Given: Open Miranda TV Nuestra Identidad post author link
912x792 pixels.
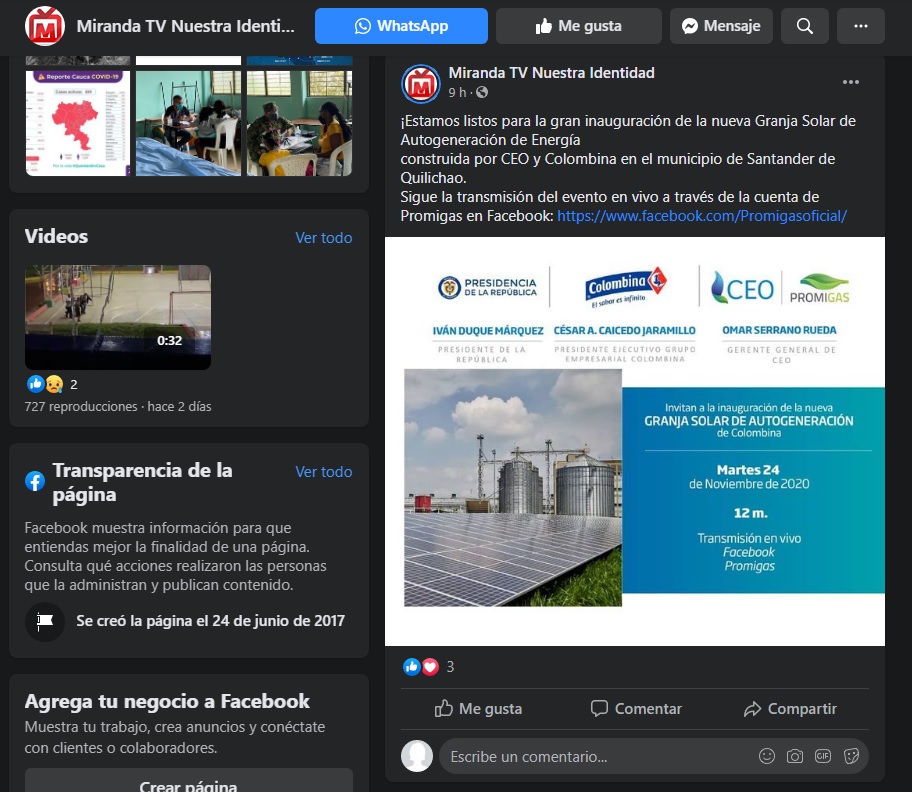Looking at the screenshot, I should click(551, 73).
